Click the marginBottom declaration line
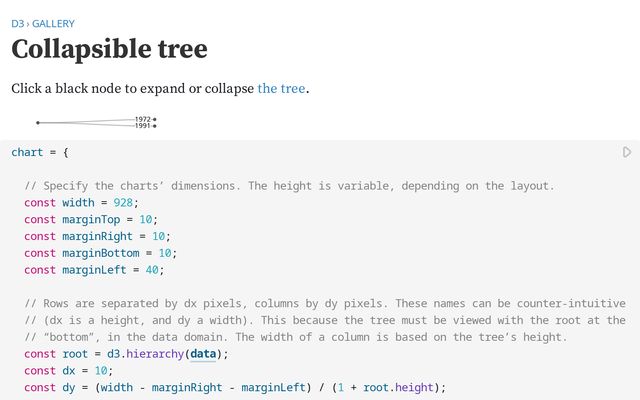The height and width of the screenshot is (400, 640). coord(100,253)
